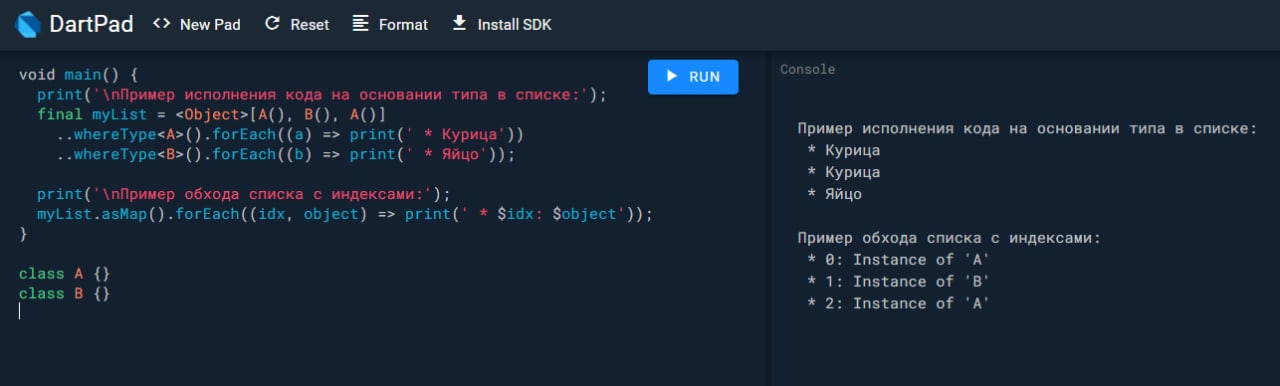
Task: Click first print line with 'Пример исполнения кода'
Action: click(x=322, y=95)
